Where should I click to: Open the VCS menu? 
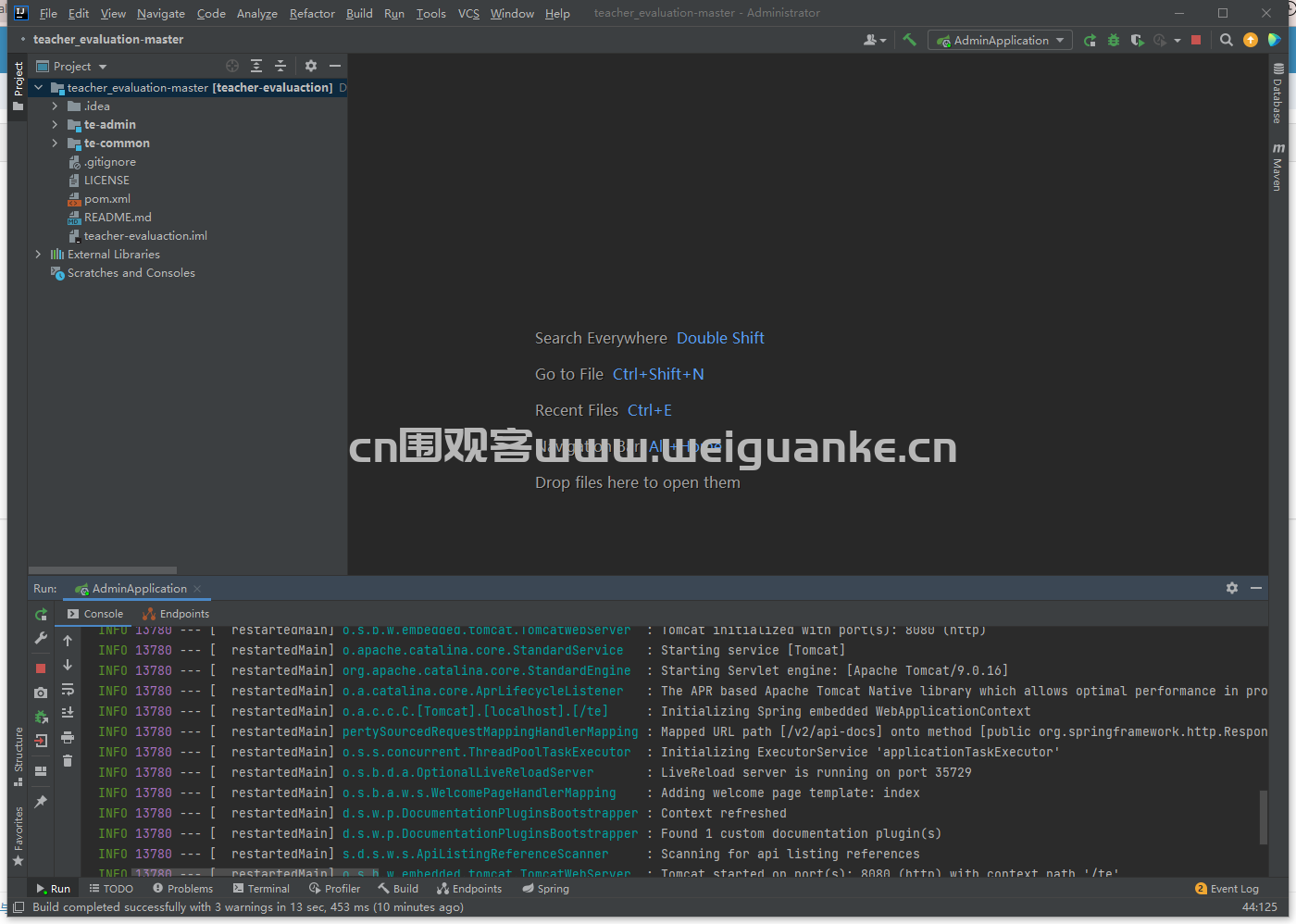pos(468,14)
